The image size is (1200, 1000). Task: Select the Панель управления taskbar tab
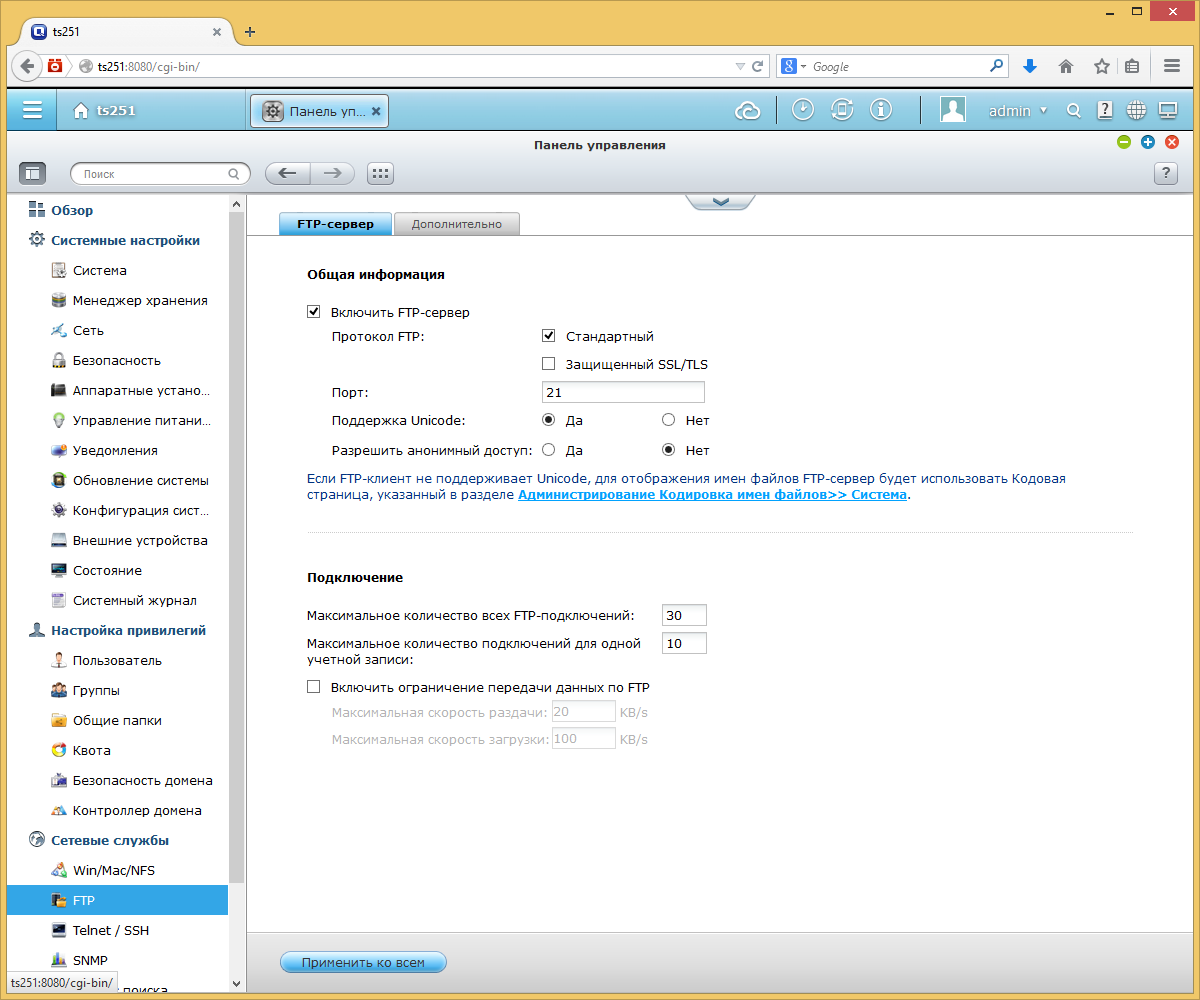coord(318,111)
